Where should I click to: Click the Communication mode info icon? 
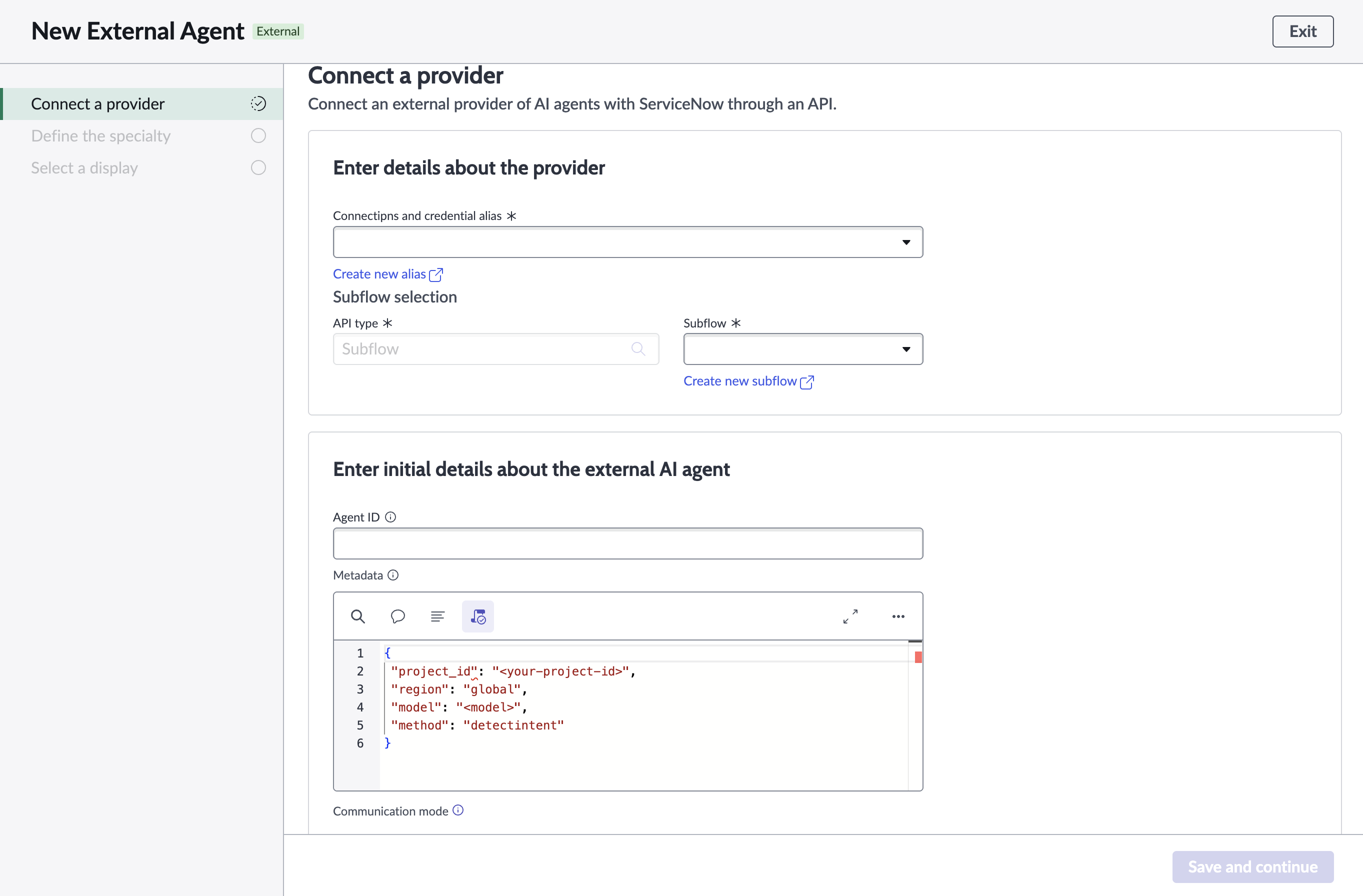click(458, 810)
